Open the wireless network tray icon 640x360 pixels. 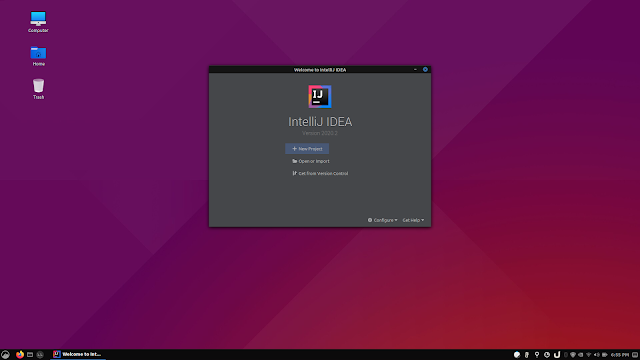pyautogui.click(x=589, y=355)
